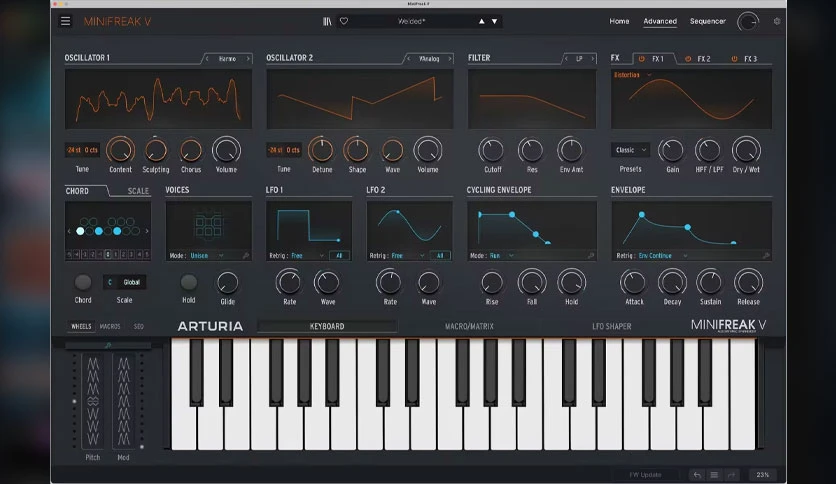Image resolution: width=836 pixels, height=484 pixels.
Task: Click the Oscillator 1 Sculpting knob
Action: tap(156, 150)
